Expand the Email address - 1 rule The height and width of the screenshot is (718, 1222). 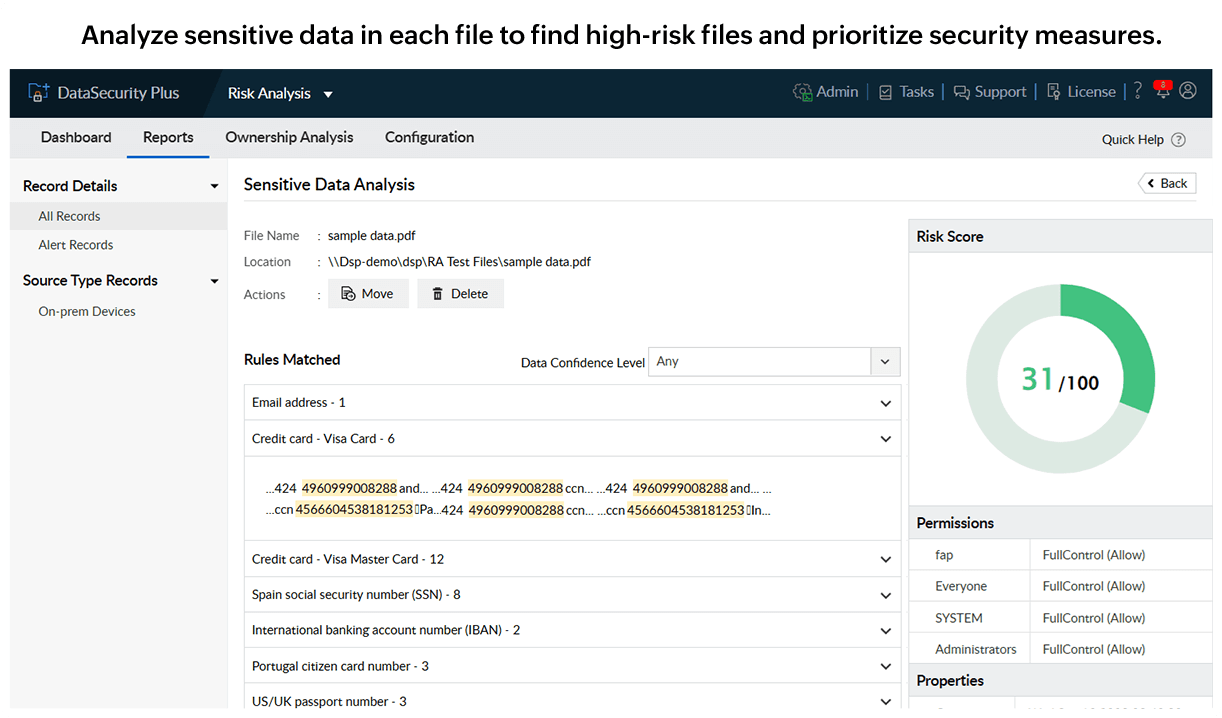click(885, 403)
